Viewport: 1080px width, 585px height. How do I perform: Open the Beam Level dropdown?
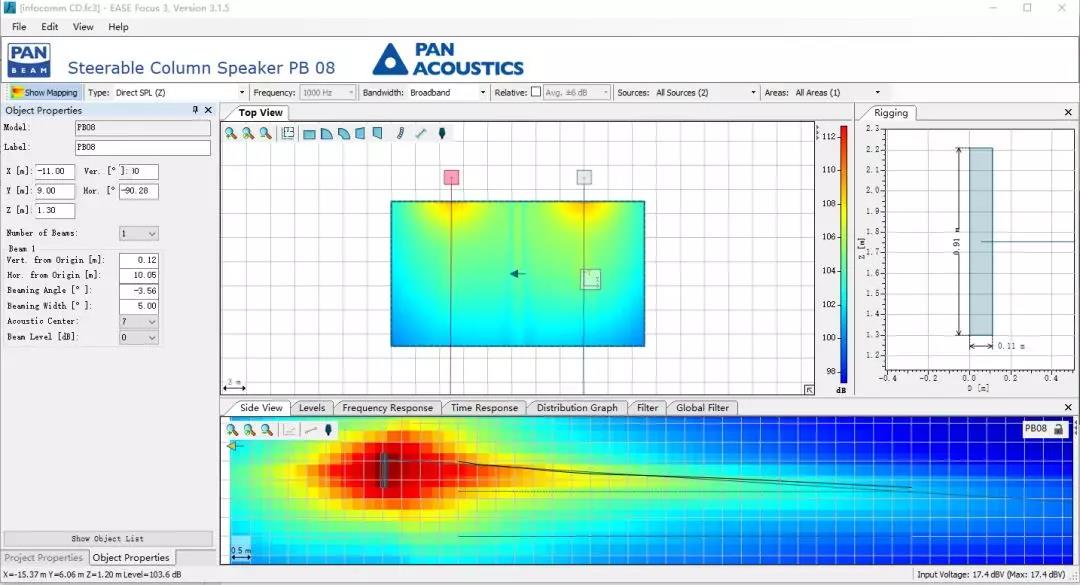(138, 338)
